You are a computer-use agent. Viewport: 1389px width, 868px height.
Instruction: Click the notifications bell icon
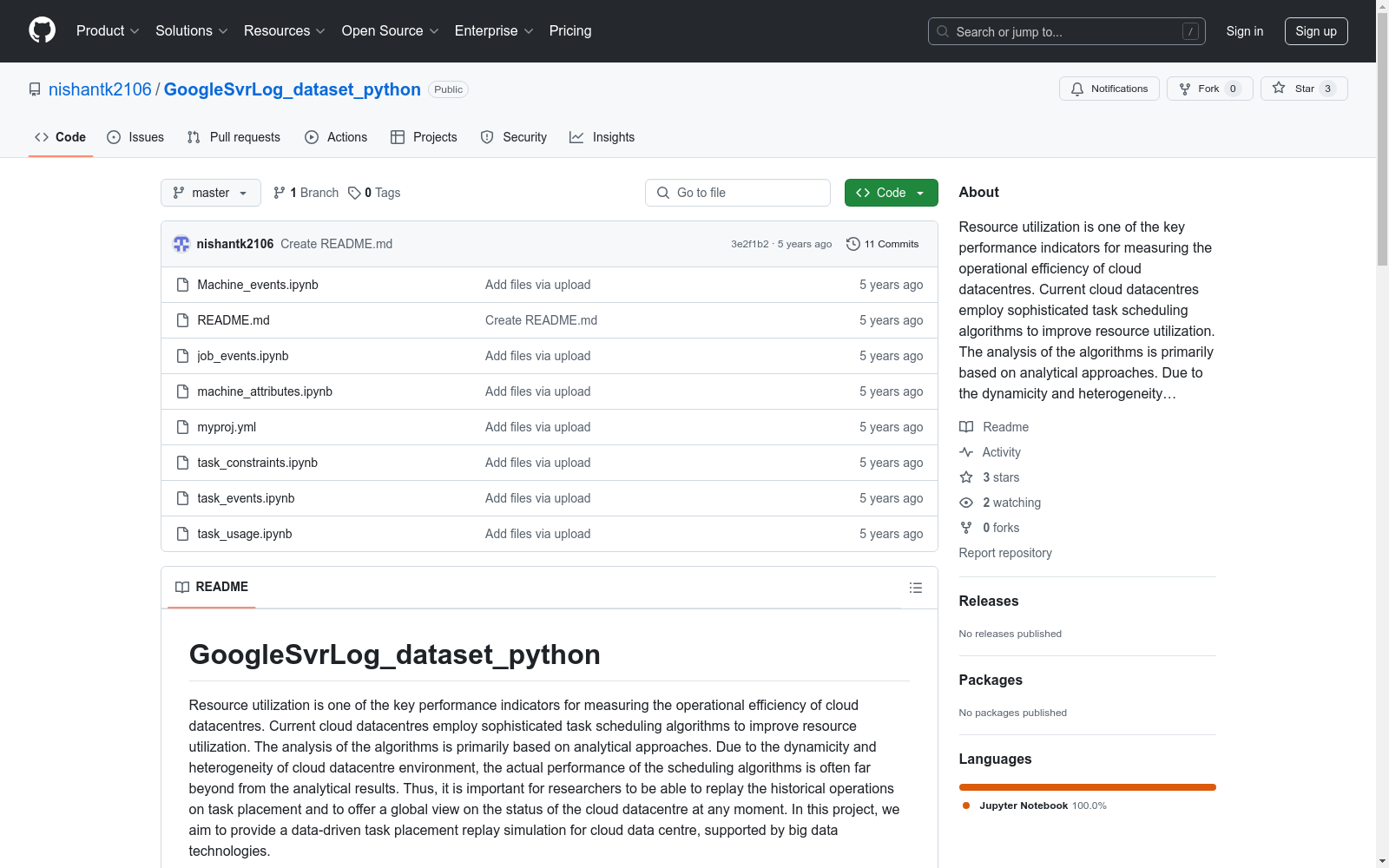(x=1077, y=89)
